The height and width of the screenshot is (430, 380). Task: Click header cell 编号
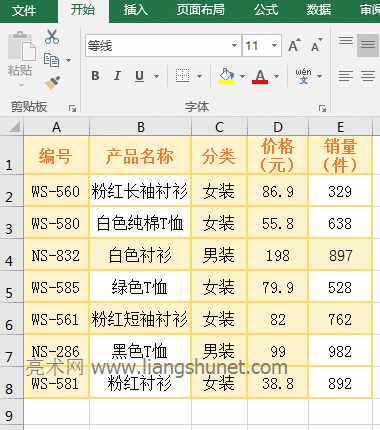[56, 155]
